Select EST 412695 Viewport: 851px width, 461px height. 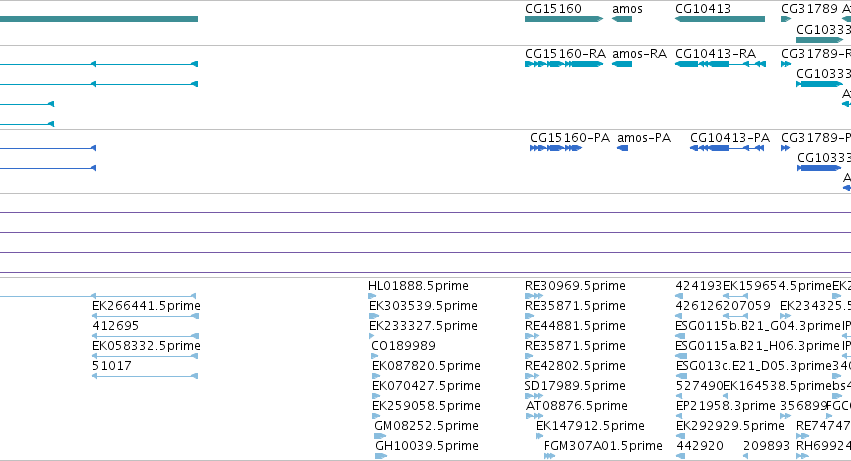click(x=115, y=326)
